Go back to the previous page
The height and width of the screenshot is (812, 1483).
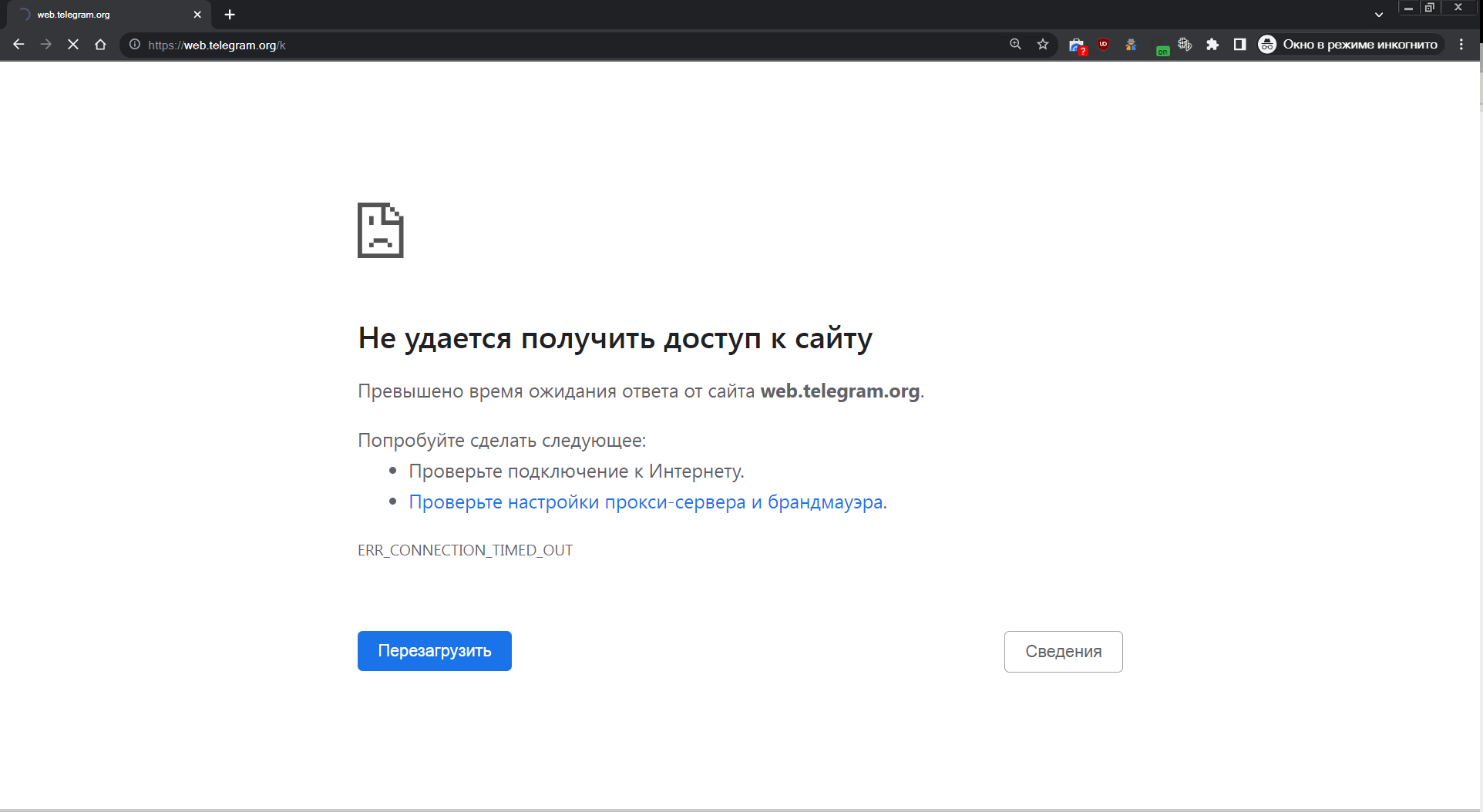[18, 45]
